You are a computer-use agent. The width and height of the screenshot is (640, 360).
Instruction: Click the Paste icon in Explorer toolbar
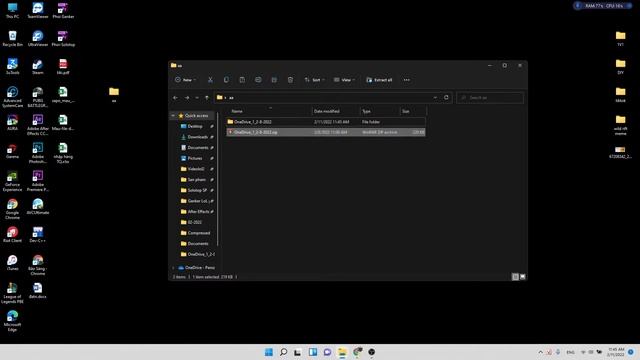coord(242,80)
